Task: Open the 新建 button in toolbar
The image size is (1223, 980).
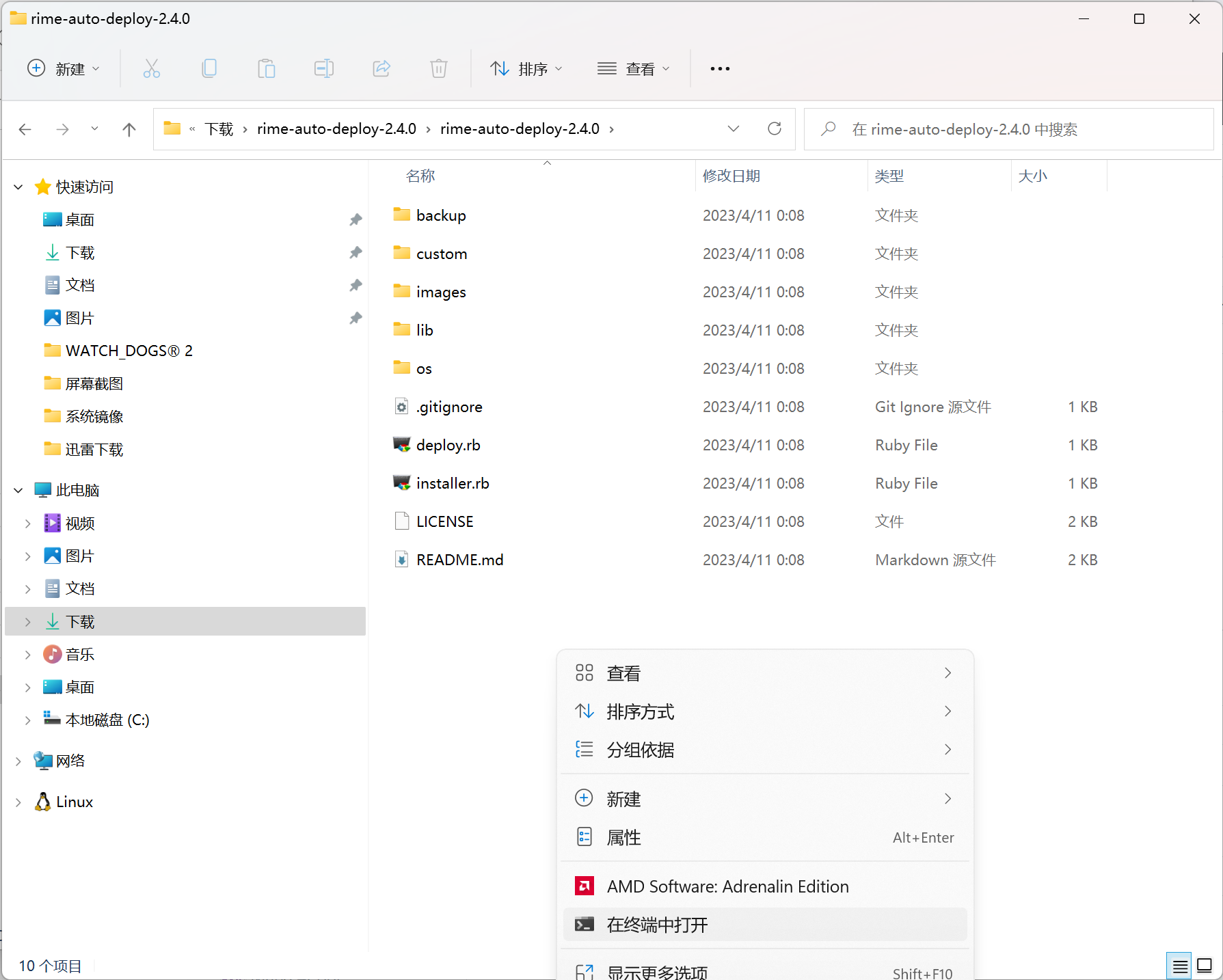Action: point(64,68)
